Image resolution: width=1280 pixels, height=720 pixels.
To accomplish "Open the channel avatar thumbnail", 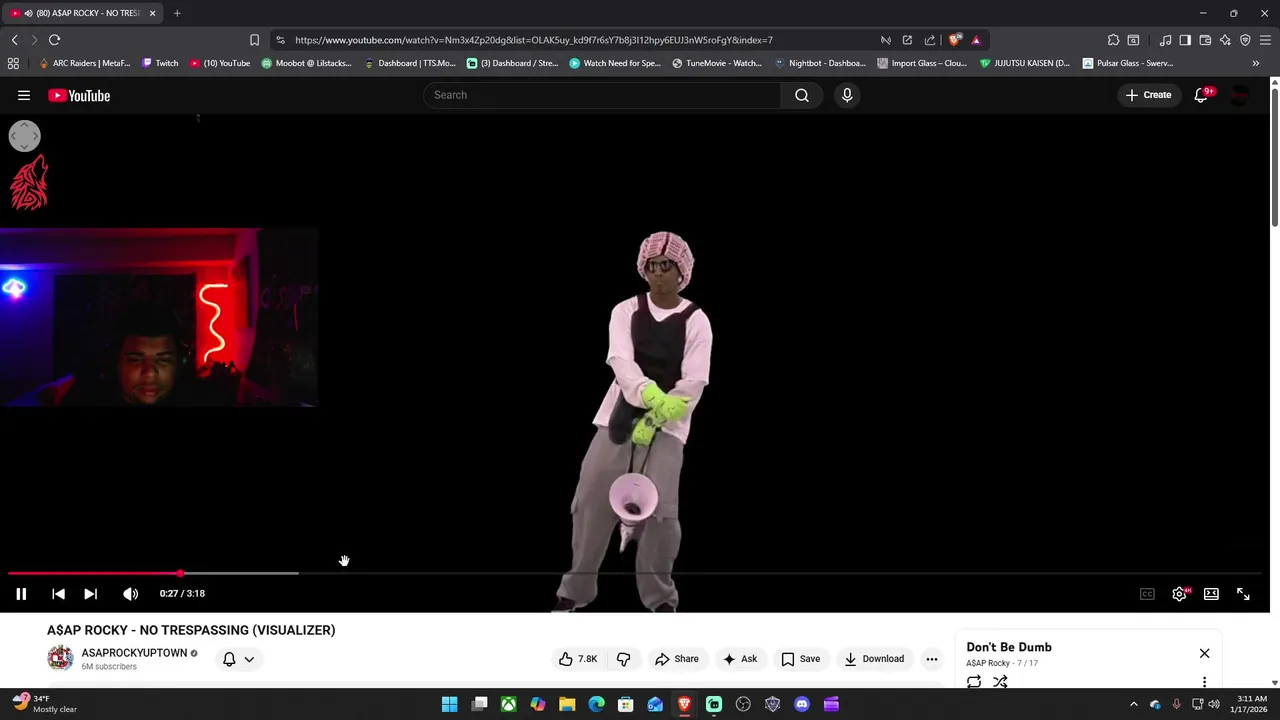I will point(60,658).
